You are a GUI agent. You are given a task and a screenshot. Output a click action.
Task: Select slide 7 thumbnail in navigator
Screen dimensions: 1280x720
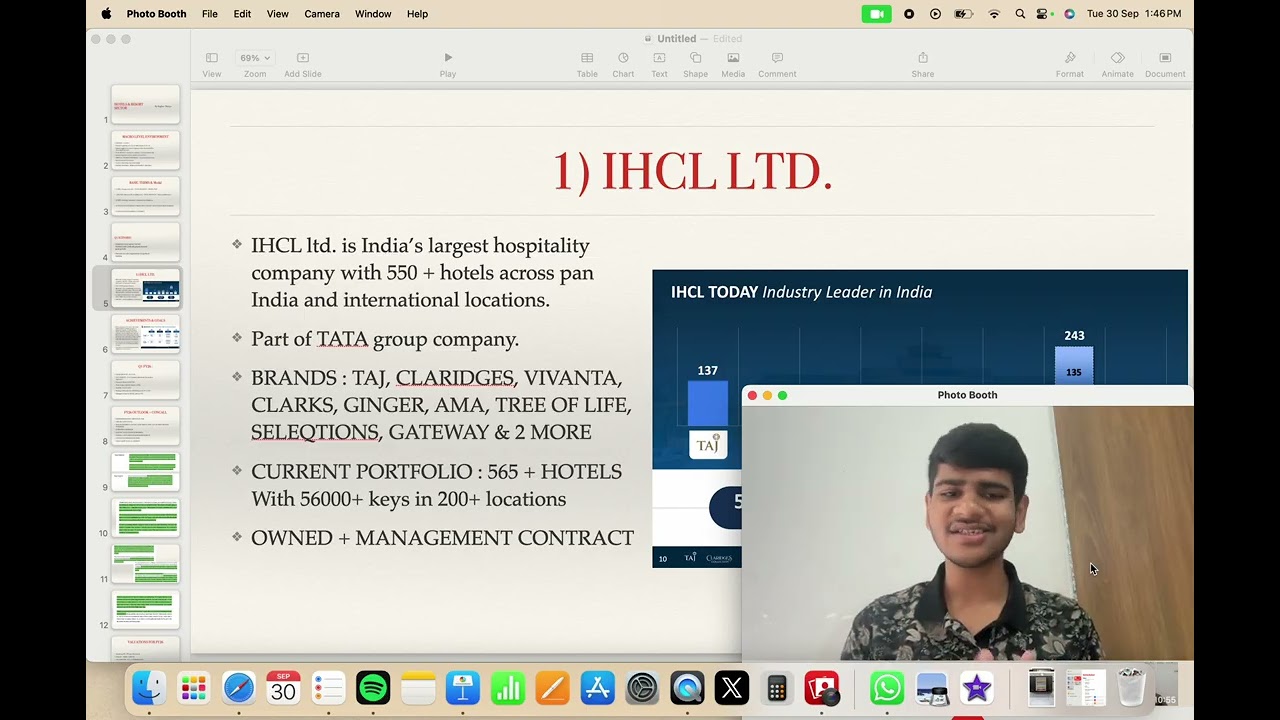[145, 381]
